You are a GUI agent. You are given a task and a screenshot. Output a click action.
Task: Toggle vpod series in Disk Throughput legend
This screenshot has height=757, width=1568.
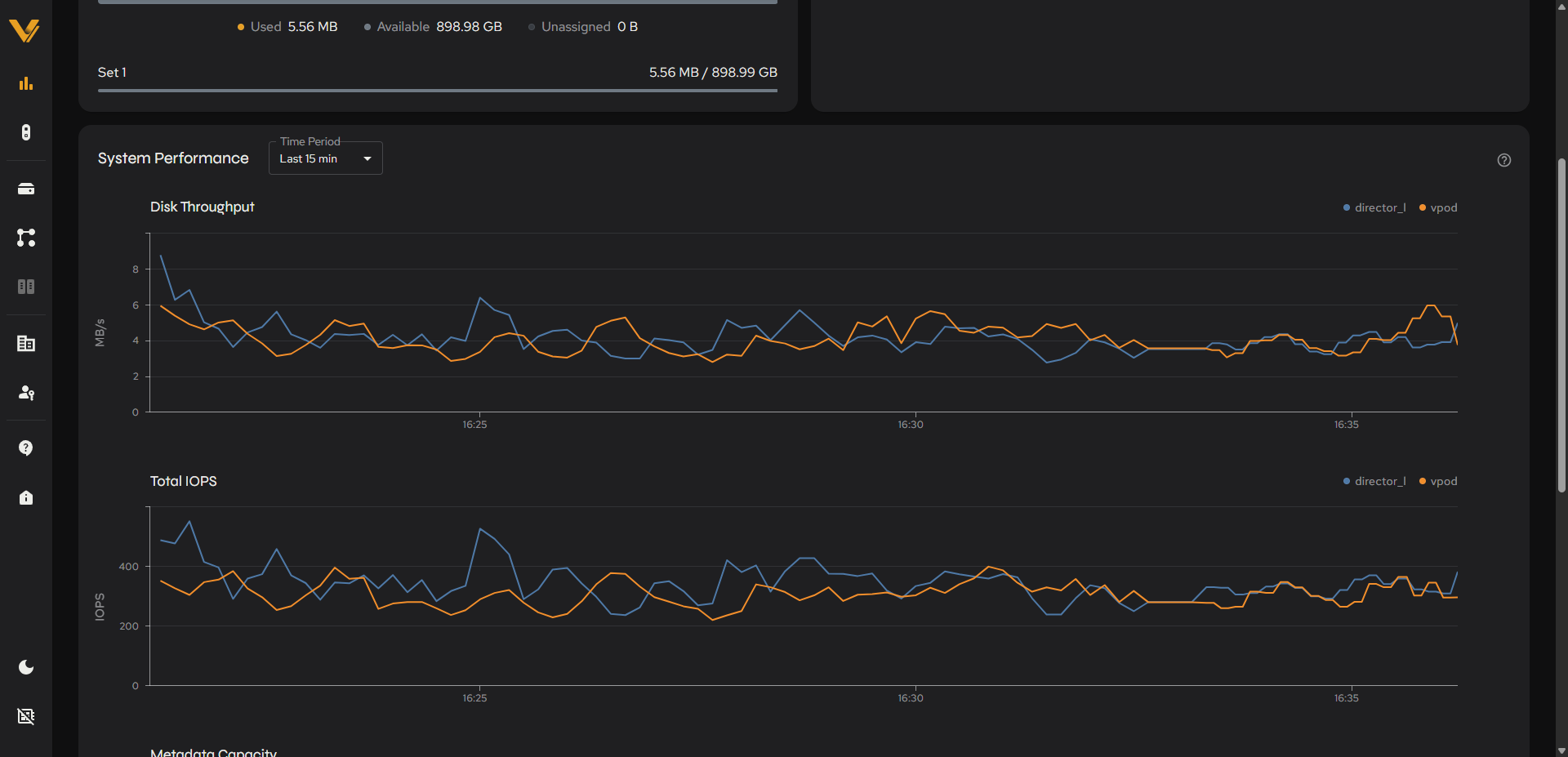pos(1438,207)
